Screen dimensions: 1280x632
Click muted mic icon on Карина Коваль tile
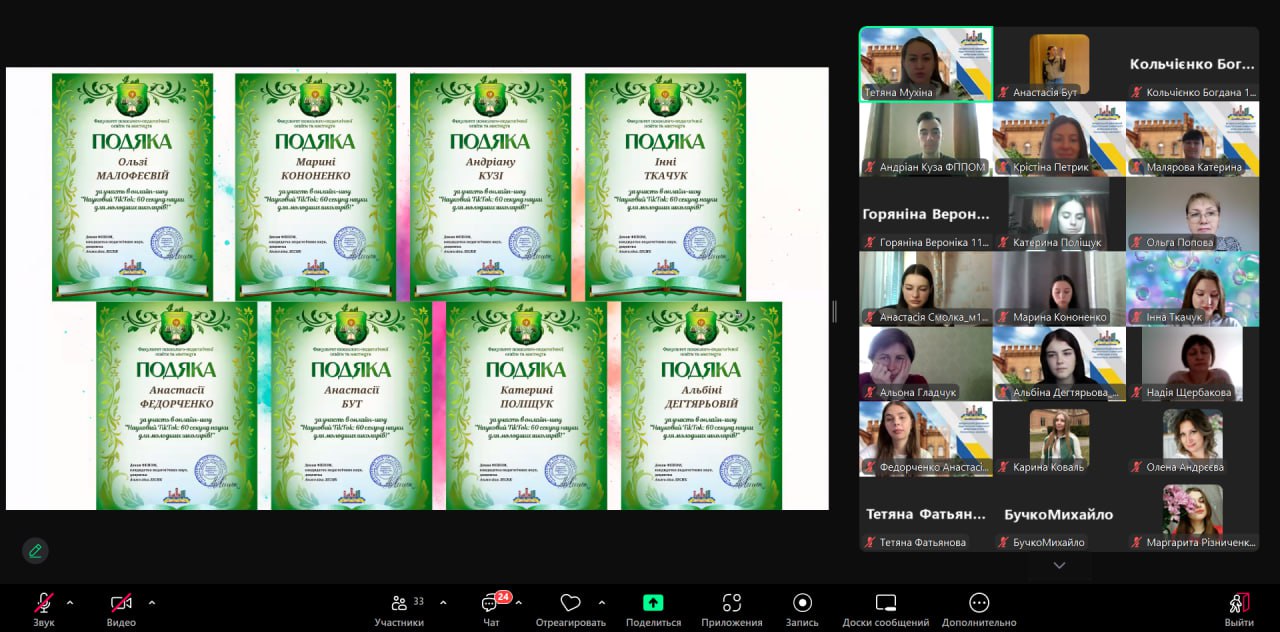[1003, 467]
